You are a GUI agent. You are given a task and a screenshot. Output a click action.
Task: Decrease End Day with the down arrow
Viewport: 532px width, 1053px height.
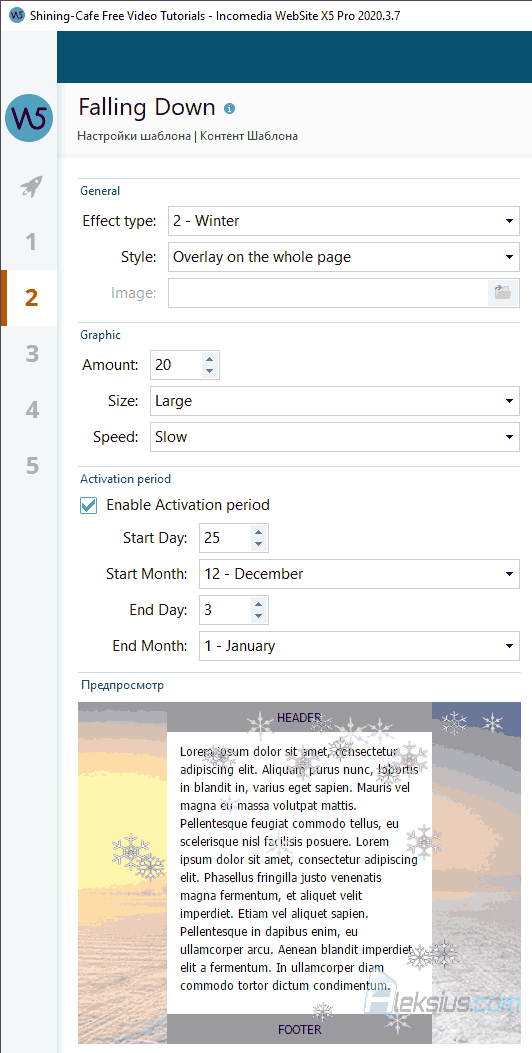tap(259, 616)
